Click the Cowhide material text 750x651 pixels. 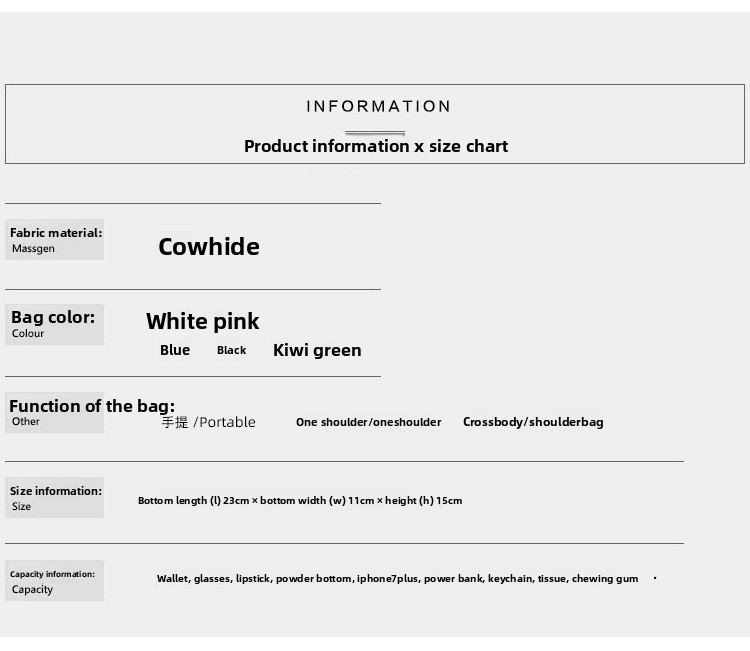(209, 247)
